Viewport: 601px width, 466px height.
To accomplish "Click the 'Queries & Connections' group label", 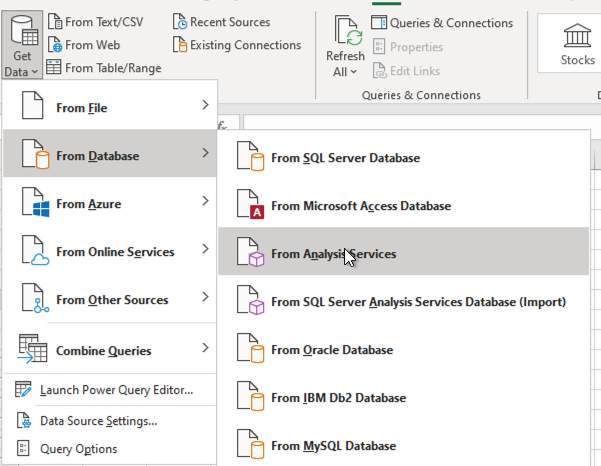I will point(421,95).
